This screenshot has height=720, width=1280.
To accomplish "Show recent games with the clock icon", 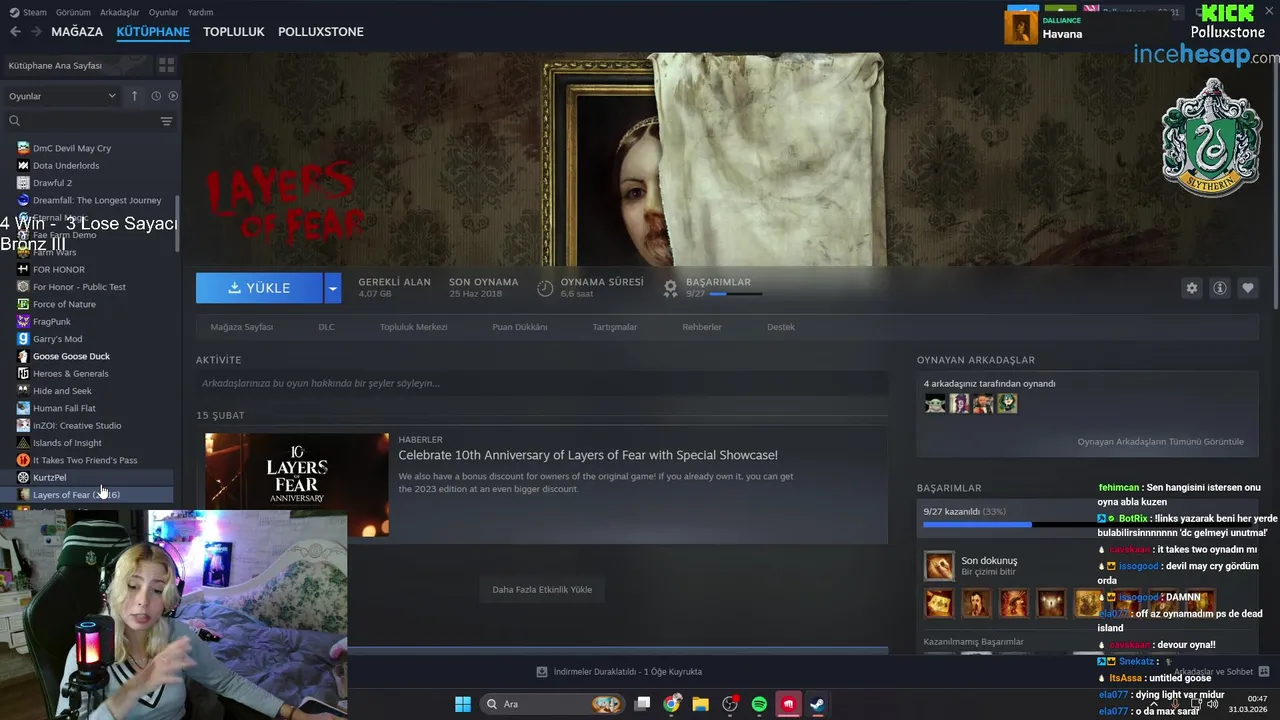I will tap(156, 96).
